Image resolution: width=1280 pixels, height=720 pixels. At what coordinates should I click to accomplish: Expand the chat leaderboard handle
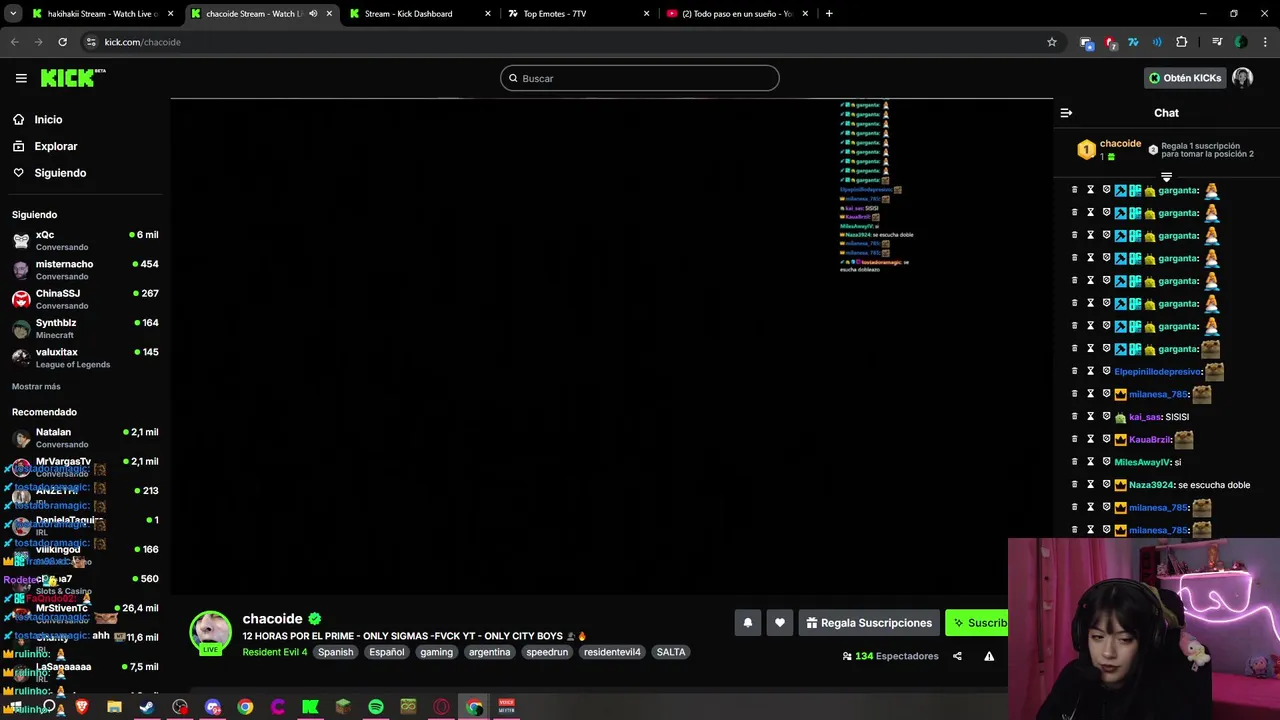1166,177
